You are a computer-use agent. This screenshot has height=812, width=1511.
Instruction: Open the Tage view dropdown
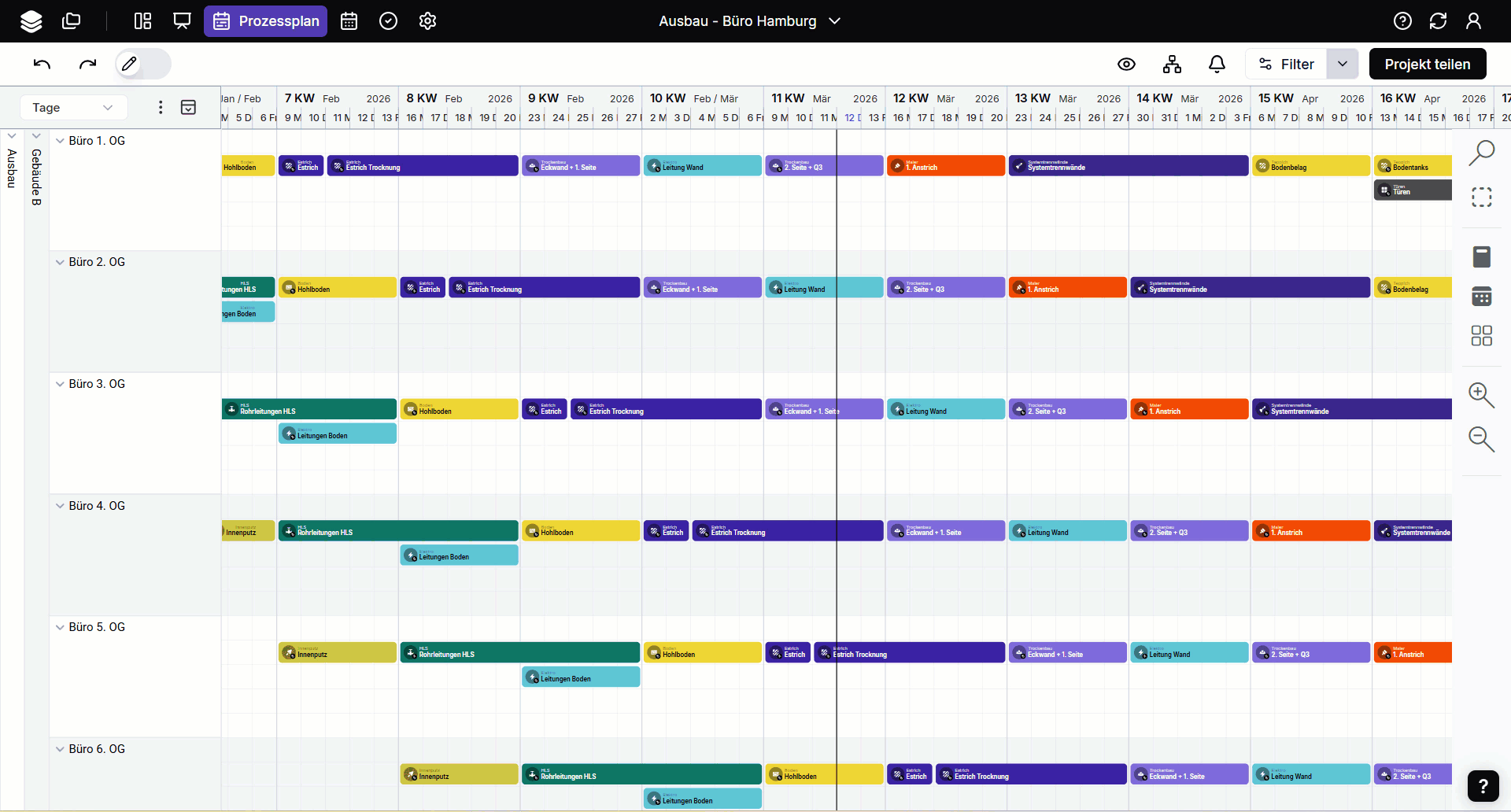tap(73, 107)
